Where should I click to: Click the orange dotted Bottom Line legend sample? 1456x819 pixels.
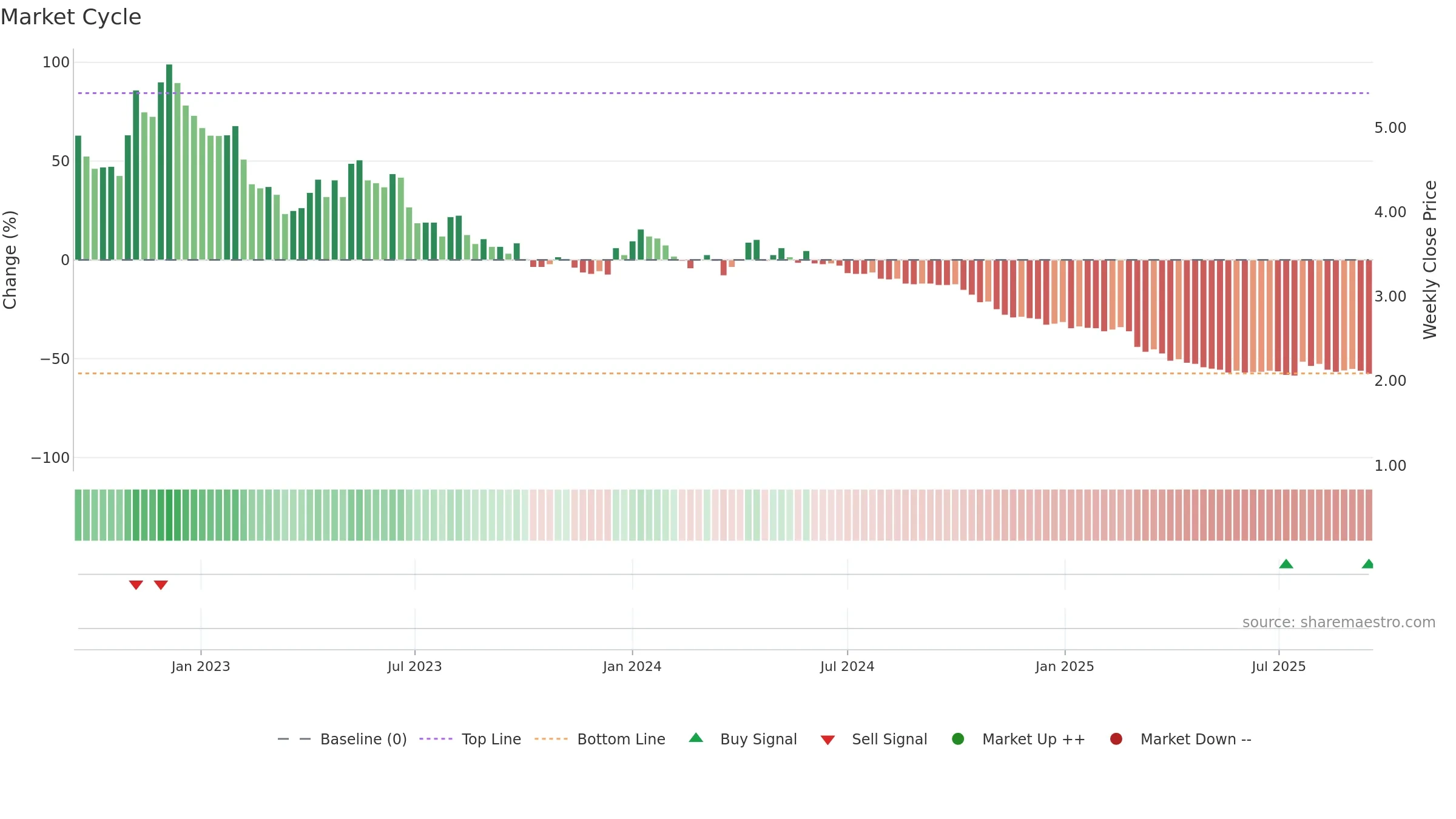pos(551,739)
